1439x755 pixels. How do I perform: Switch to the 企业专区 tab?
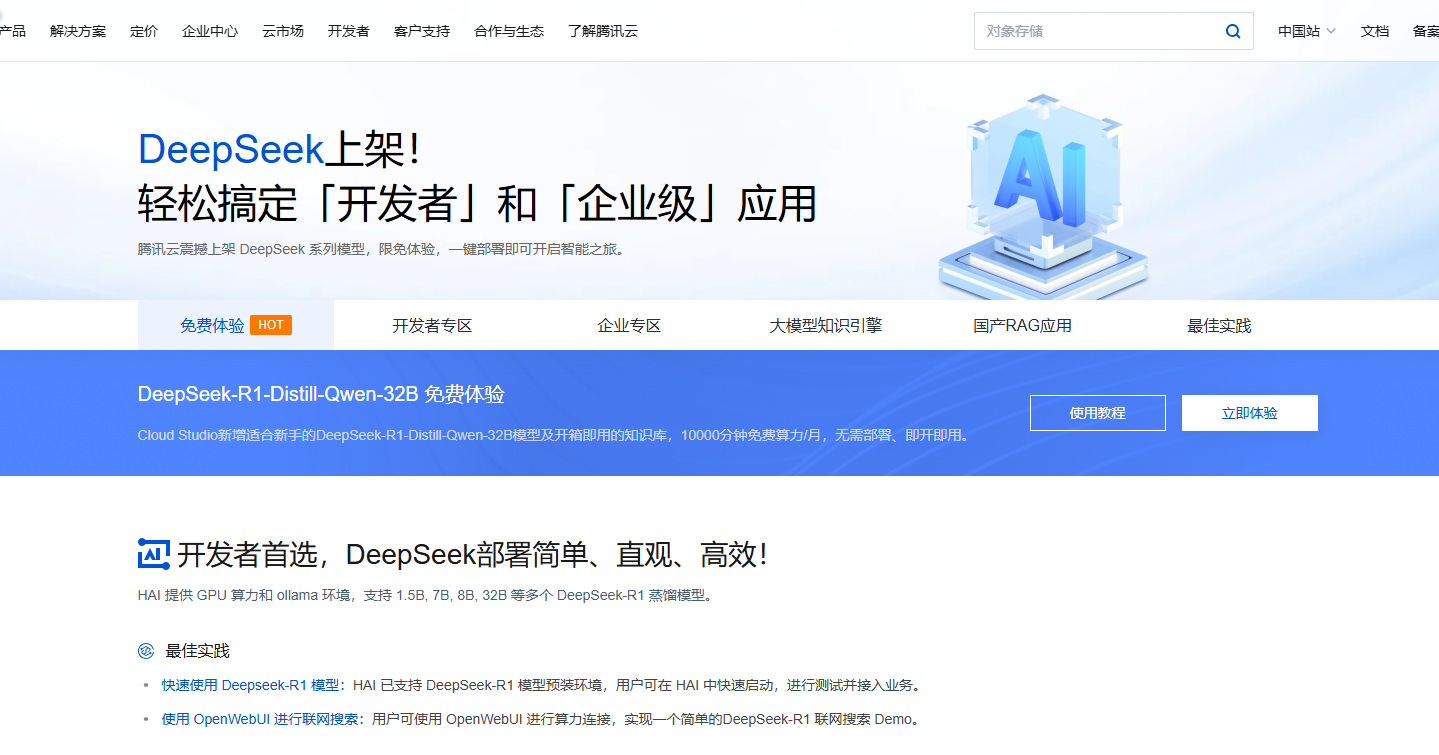(629, 325)
